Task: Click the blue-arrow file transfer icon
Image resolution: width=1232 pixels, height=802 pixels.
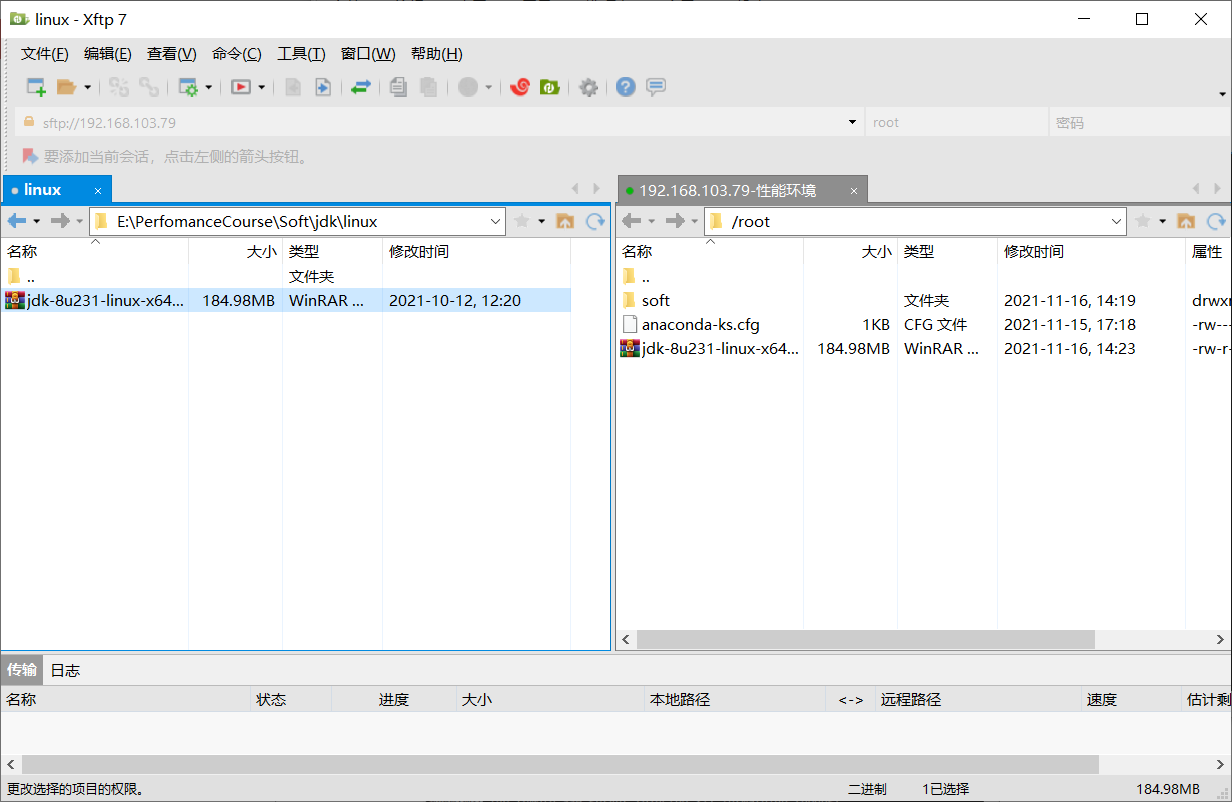Action: click(323, 87)
